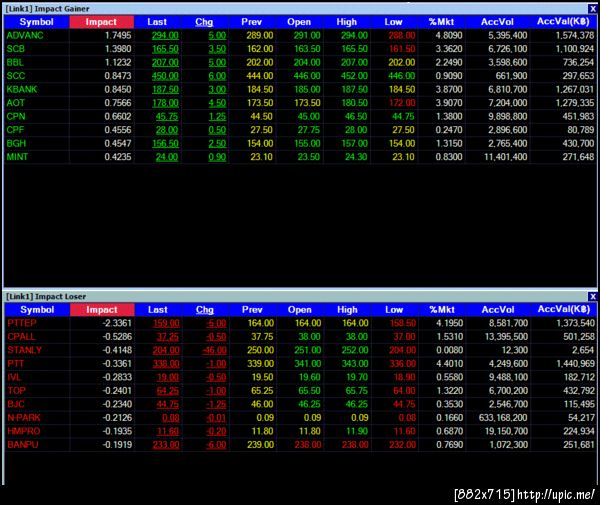Screen dimensions: 600x505
Task: Sort Impact Loser by Symbol column
Action: (x=37, y=310)
